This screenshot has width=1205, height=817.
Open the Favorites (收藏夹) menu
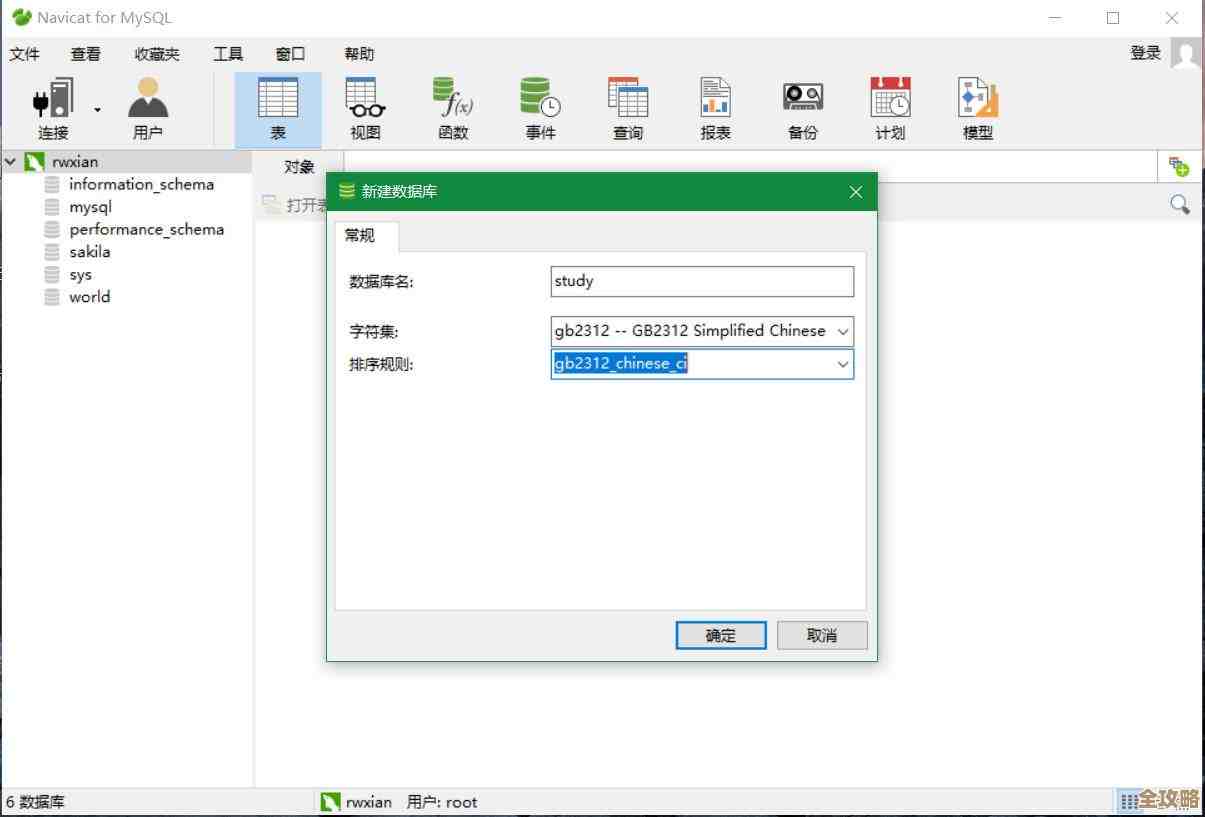pyautogui.click(x=157, y=54)
